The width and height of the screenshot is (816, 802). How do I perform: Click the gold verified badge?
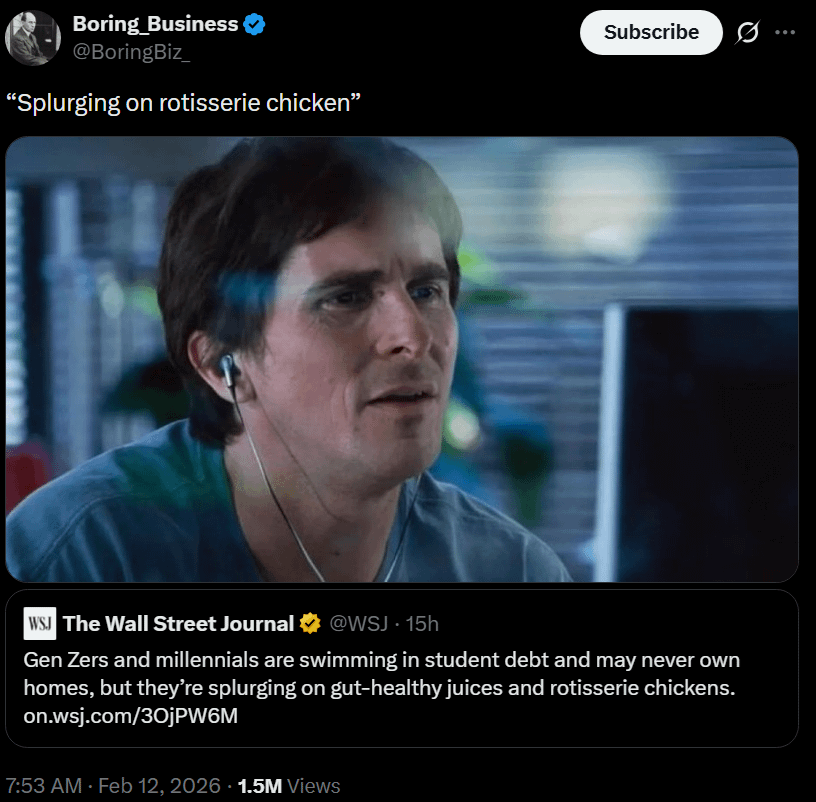(310, 623)
